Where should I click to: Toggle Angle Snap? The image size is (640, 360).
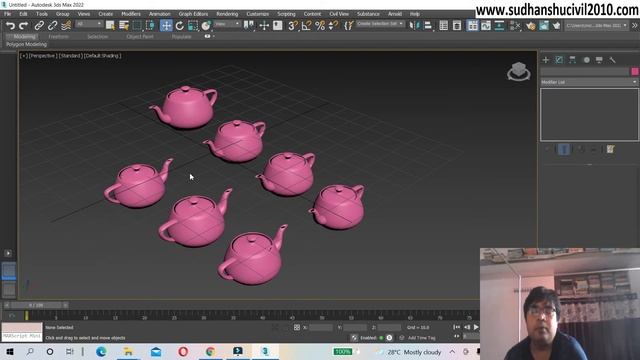coord(306,26)
